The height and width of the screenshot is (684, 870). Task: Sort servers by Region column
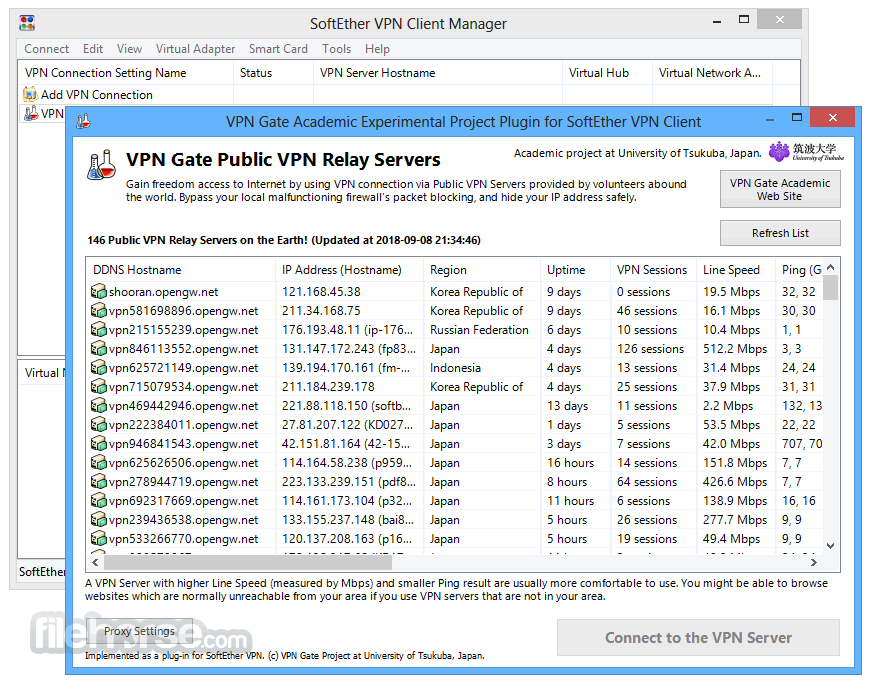click(482, 270)
